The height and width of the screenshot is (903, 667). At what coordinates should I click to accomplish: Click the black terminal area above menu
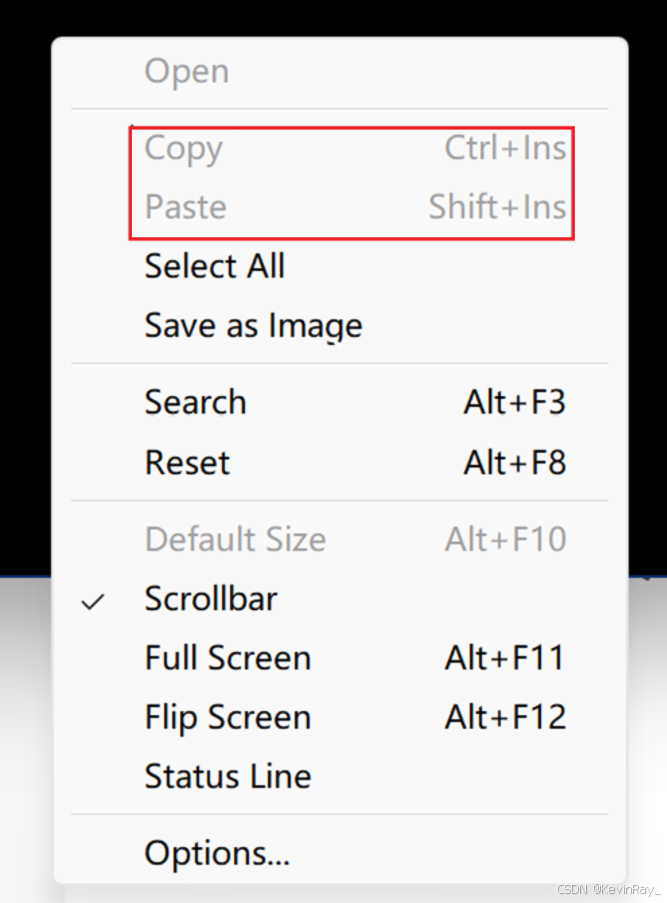tap(334, 17)
